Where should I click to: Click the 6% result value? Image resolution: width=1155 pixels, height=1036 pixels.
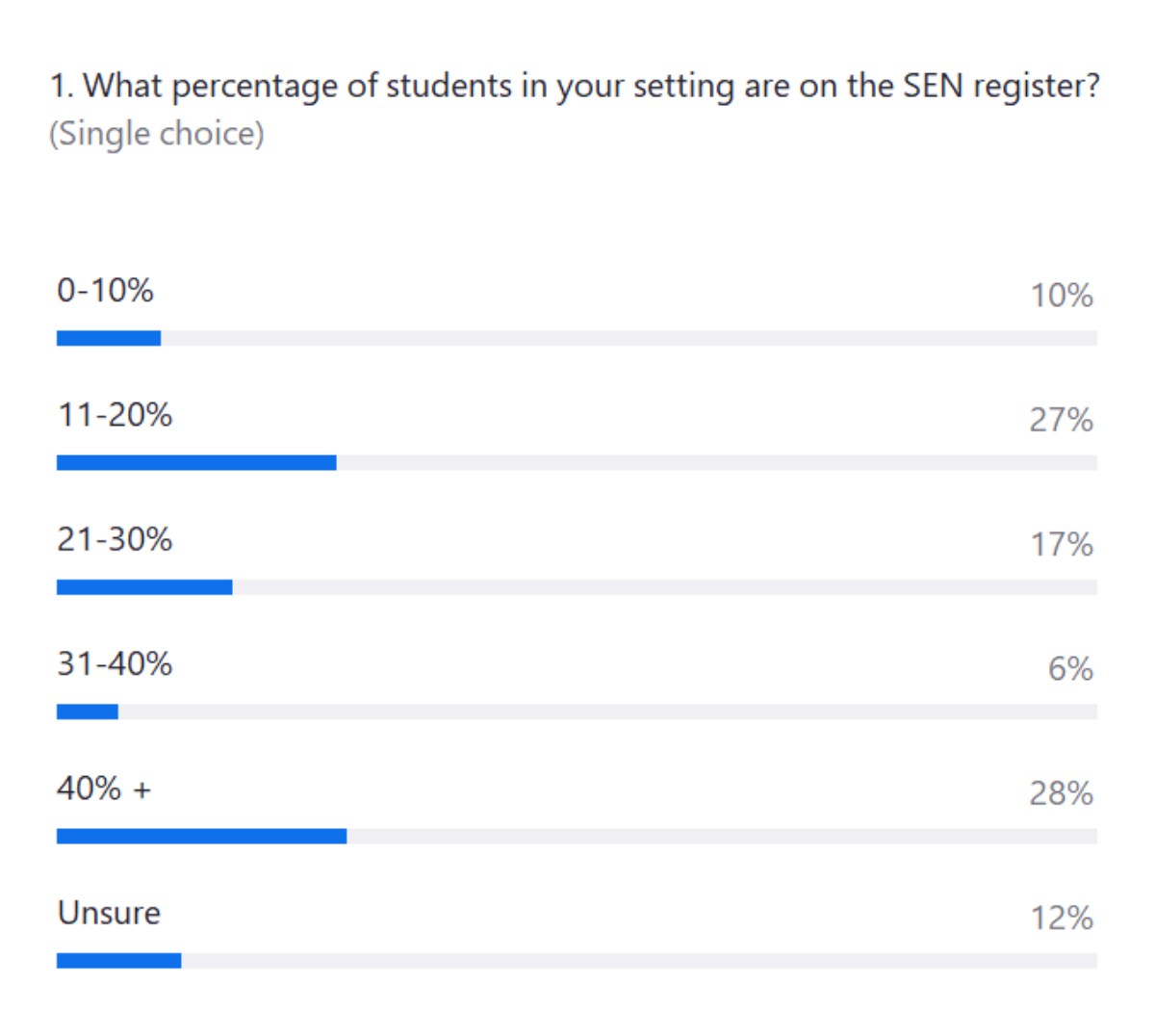point(1070,669)
